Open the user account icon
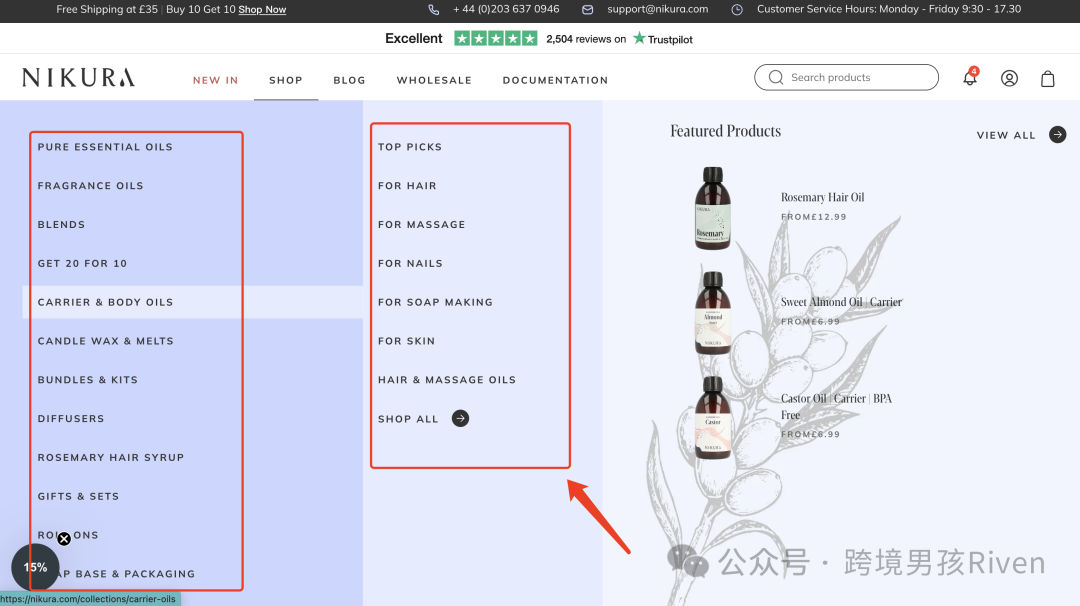1080x606 pixels. pyautogui.click(x=1009, y=79)
